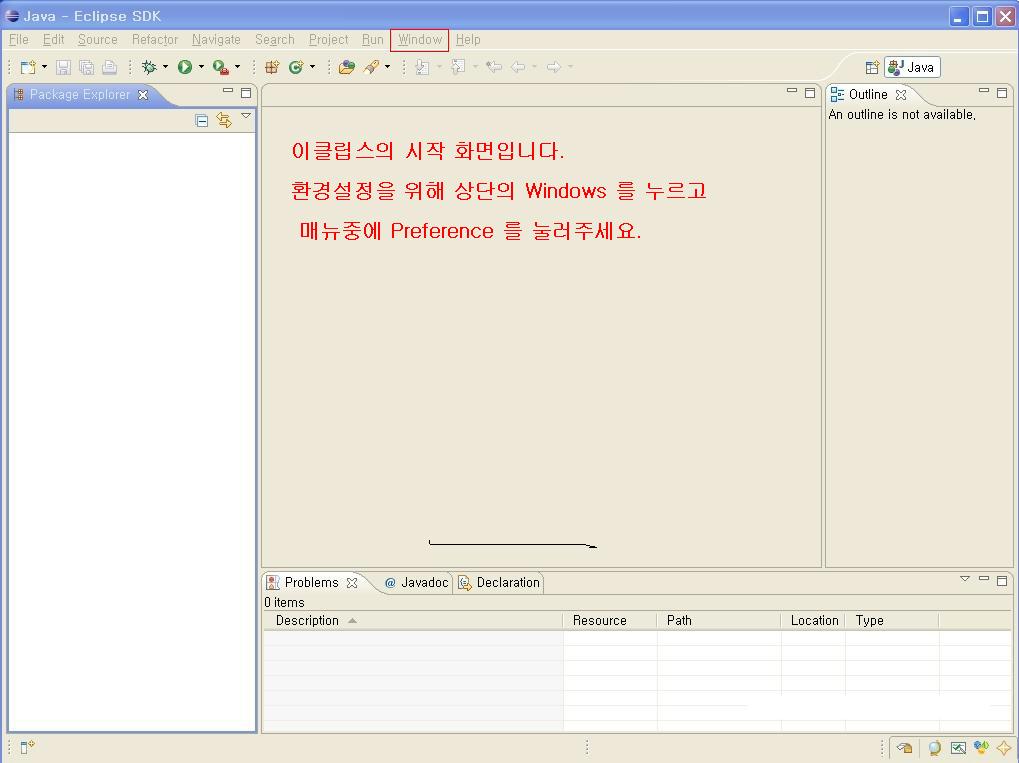This screenshot has height=763, width=1019.
Task: Select the Package Explorer tab
Action: pyautogui.click(x=80, y=95)
